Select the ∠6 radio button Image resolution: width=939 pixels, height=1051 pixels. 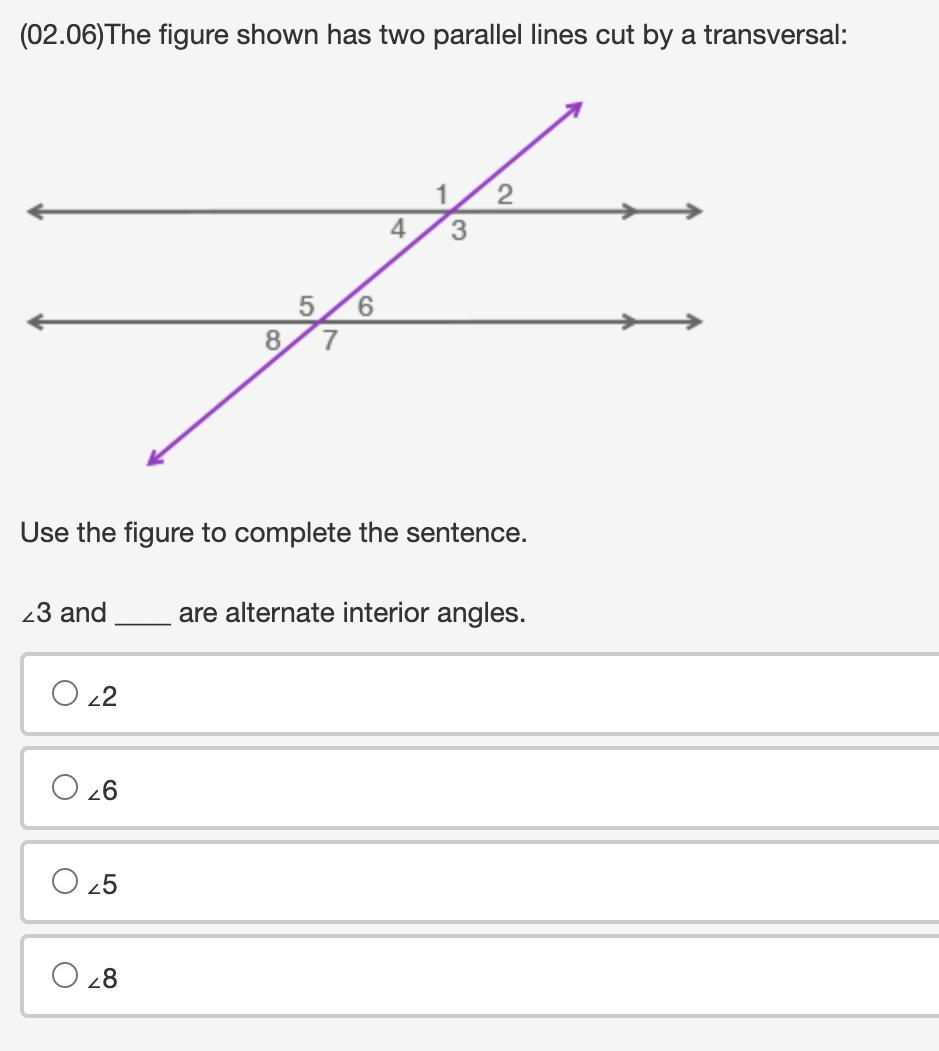pos(65,788)
